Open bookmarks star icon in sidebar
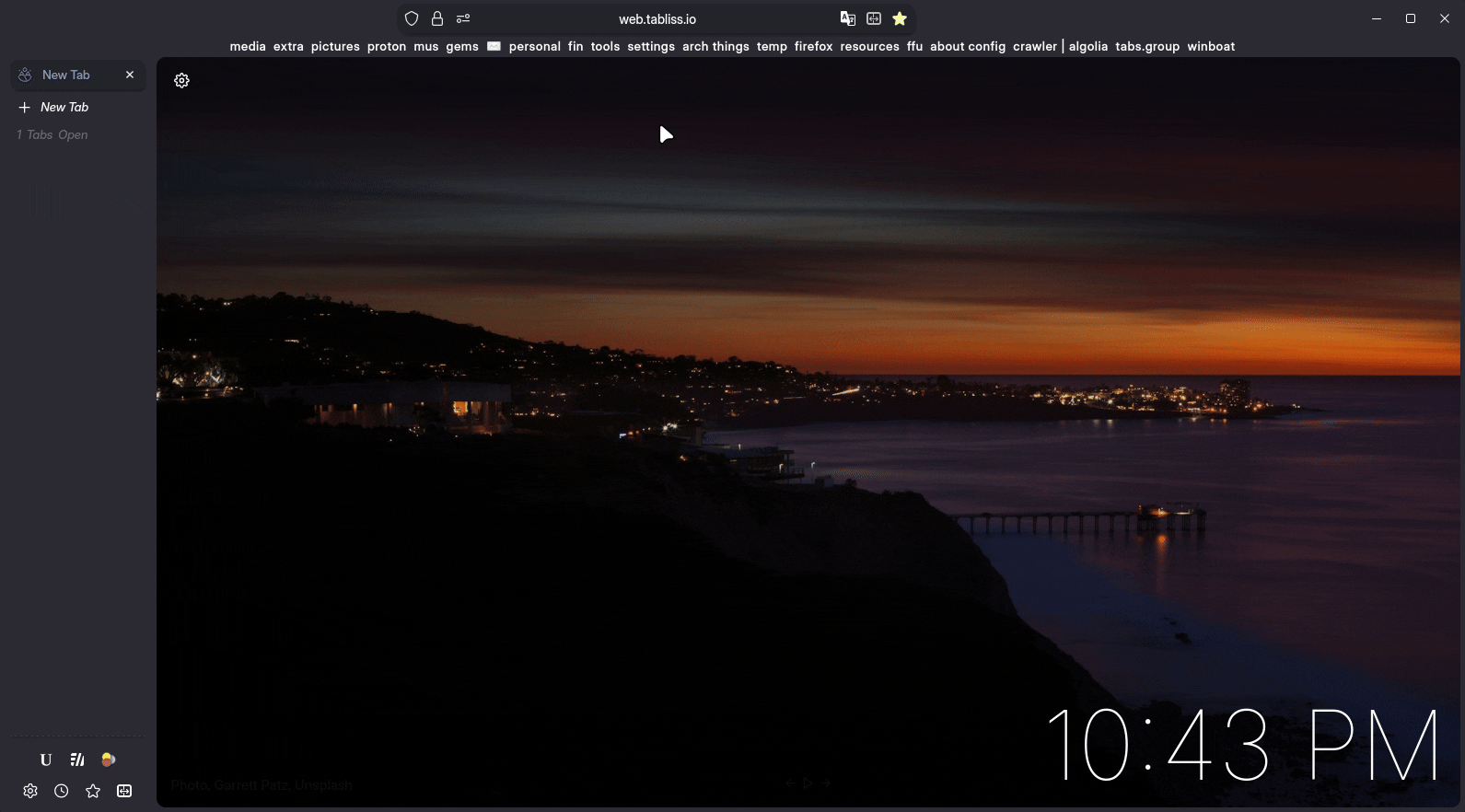Viewport: 1465px width, 812px height. coord(93,791)
